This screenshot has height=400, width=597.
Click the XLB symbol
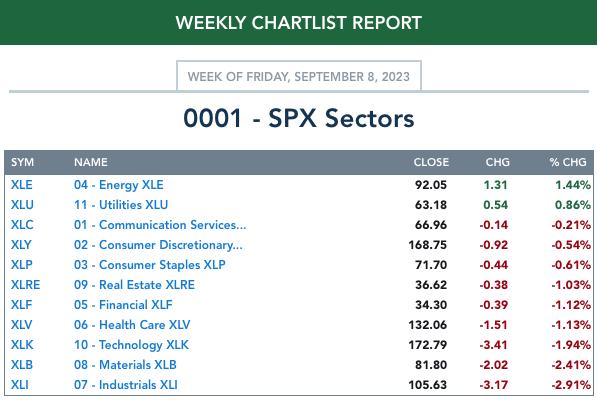pos(22,365)
